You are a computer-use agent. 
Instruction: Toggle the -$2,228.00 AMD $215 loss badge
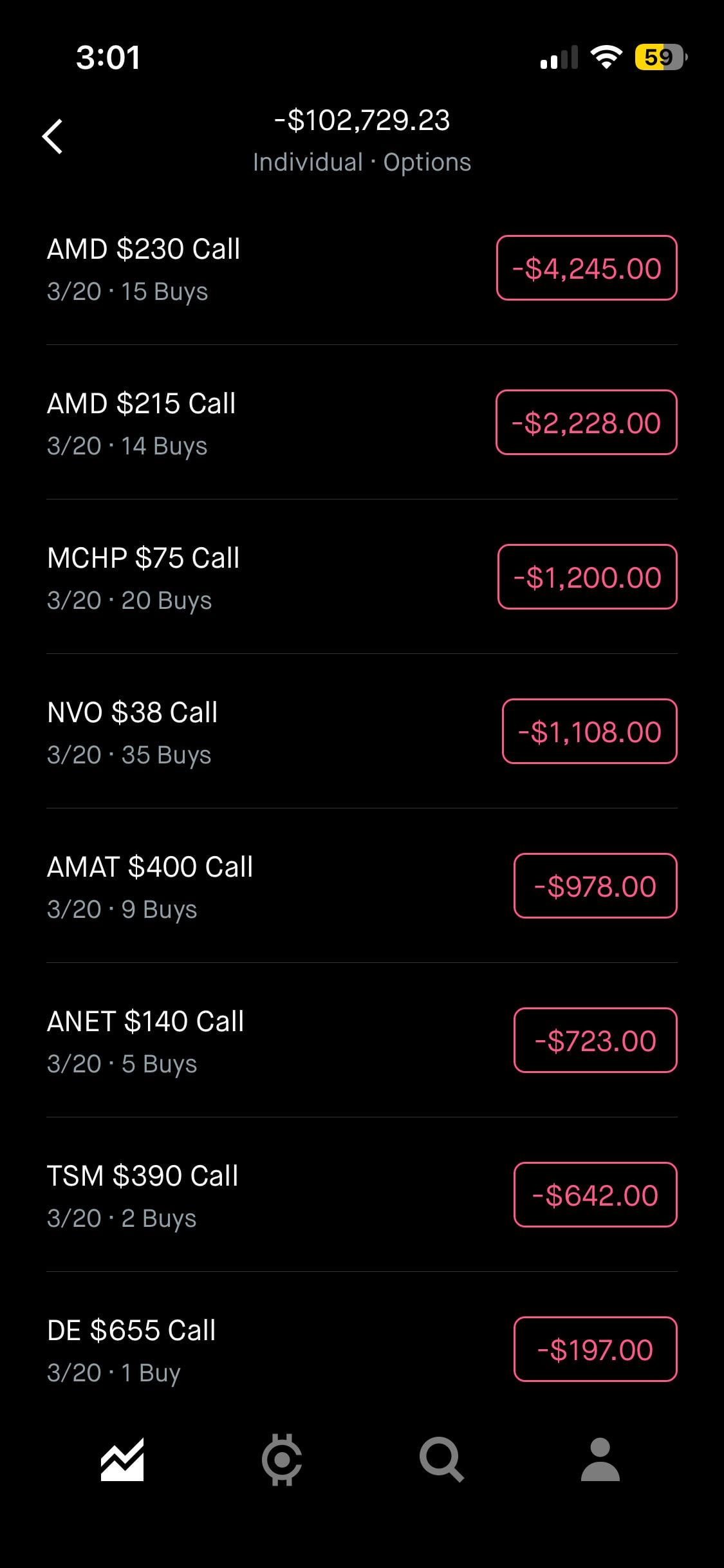(x=586, y=422)
